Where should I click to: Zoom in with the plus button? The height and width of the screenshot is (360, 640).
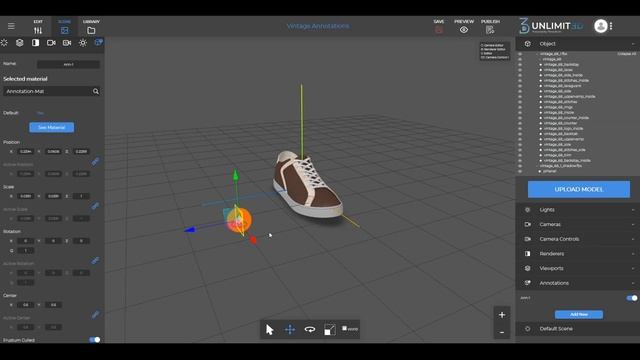click(x=502, y=315)
